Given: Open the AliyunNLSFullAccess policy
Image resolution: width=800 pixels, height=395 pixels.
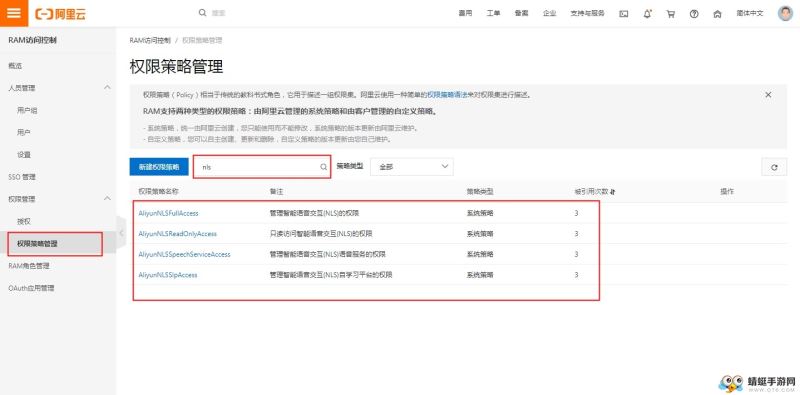Looking at the screenshot, I should [168, 213].
